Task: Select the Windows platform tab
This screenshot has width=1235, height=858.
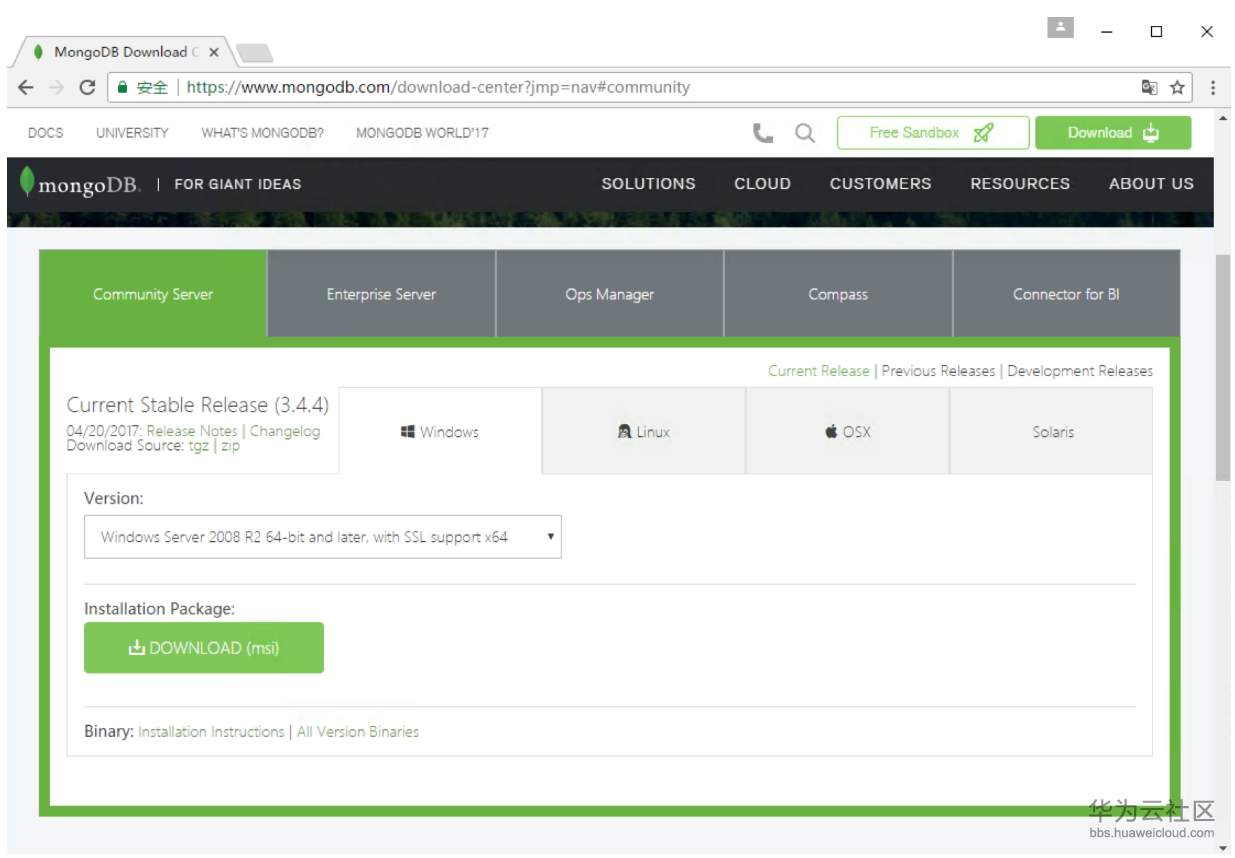Action: [x=441, y=432]
